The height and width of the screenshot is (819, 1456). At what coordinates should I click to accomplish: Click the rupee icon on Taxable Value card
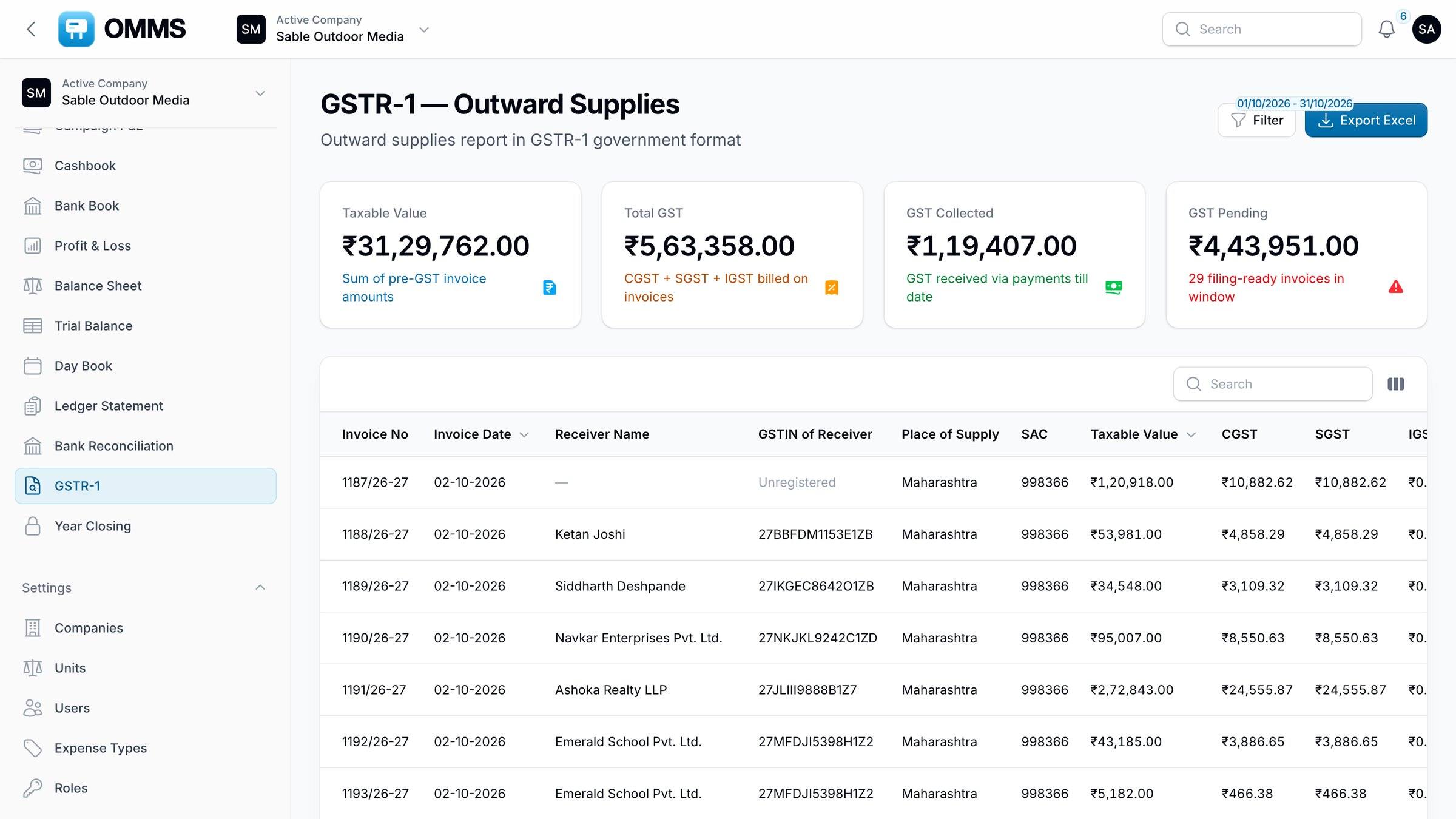[549, 288]
